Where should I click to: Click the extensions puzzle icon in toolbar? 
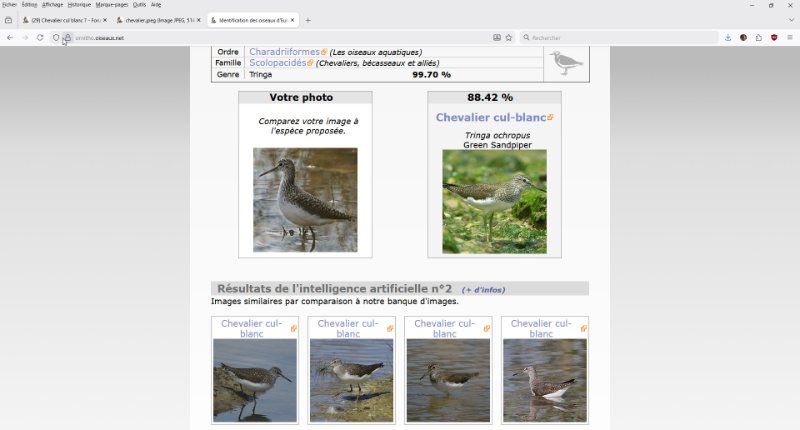pos(758,38)
